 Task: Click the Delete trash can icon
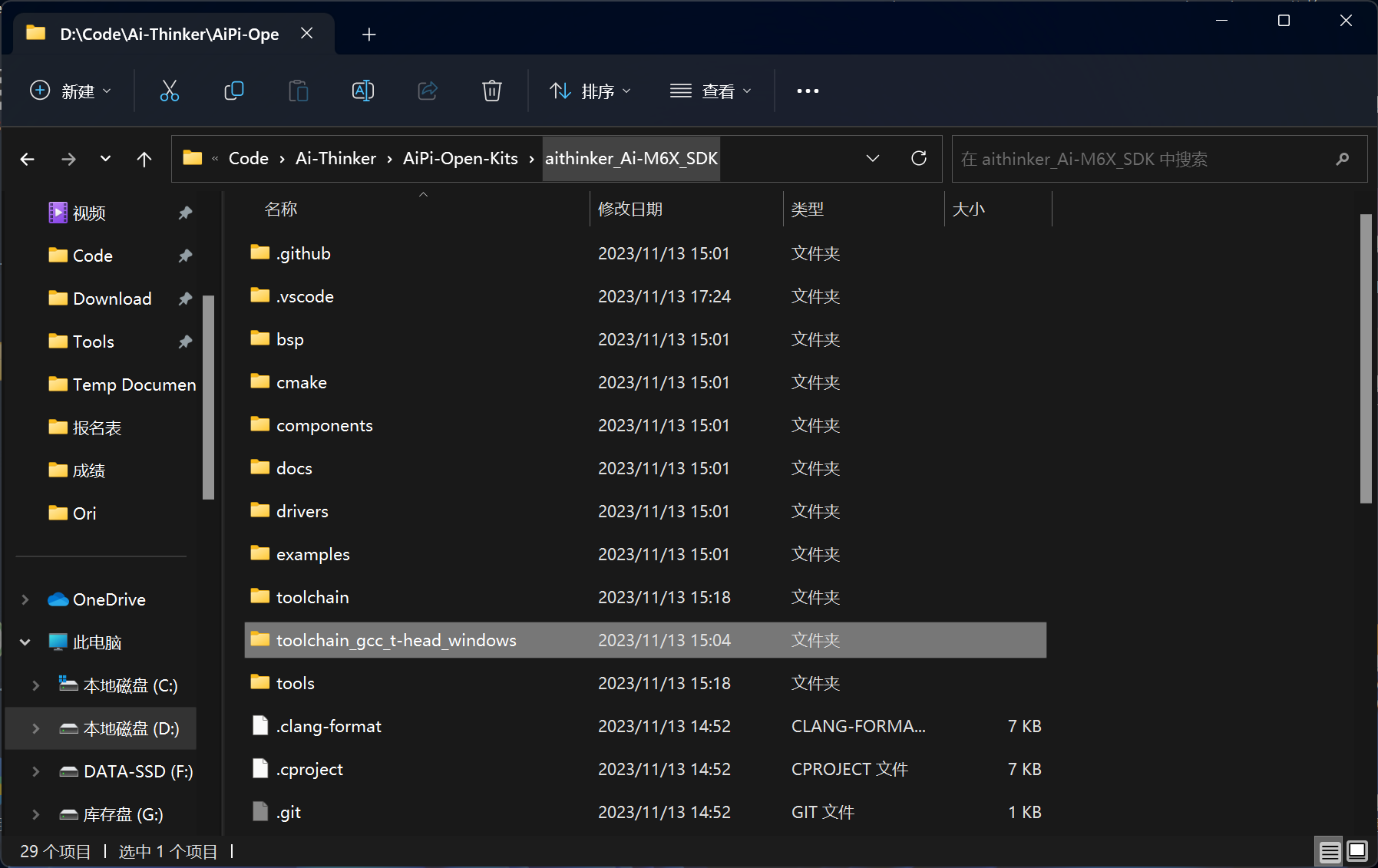coord(491,91)
